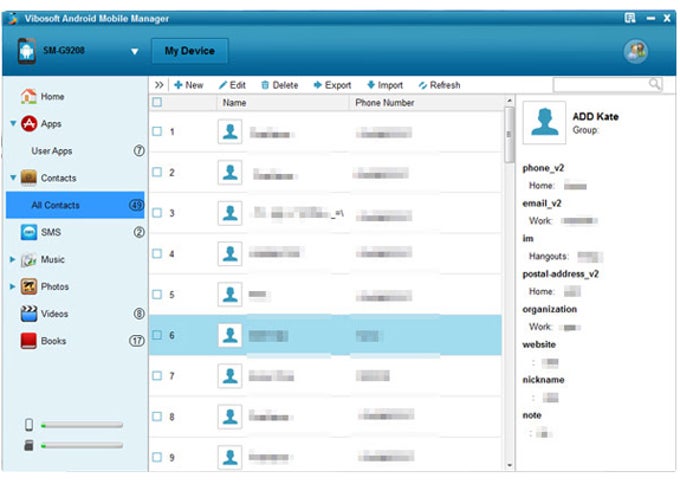Open the Books red icon
The width and height of the screenshot is (680, 497).
click(x=29, y=341)
